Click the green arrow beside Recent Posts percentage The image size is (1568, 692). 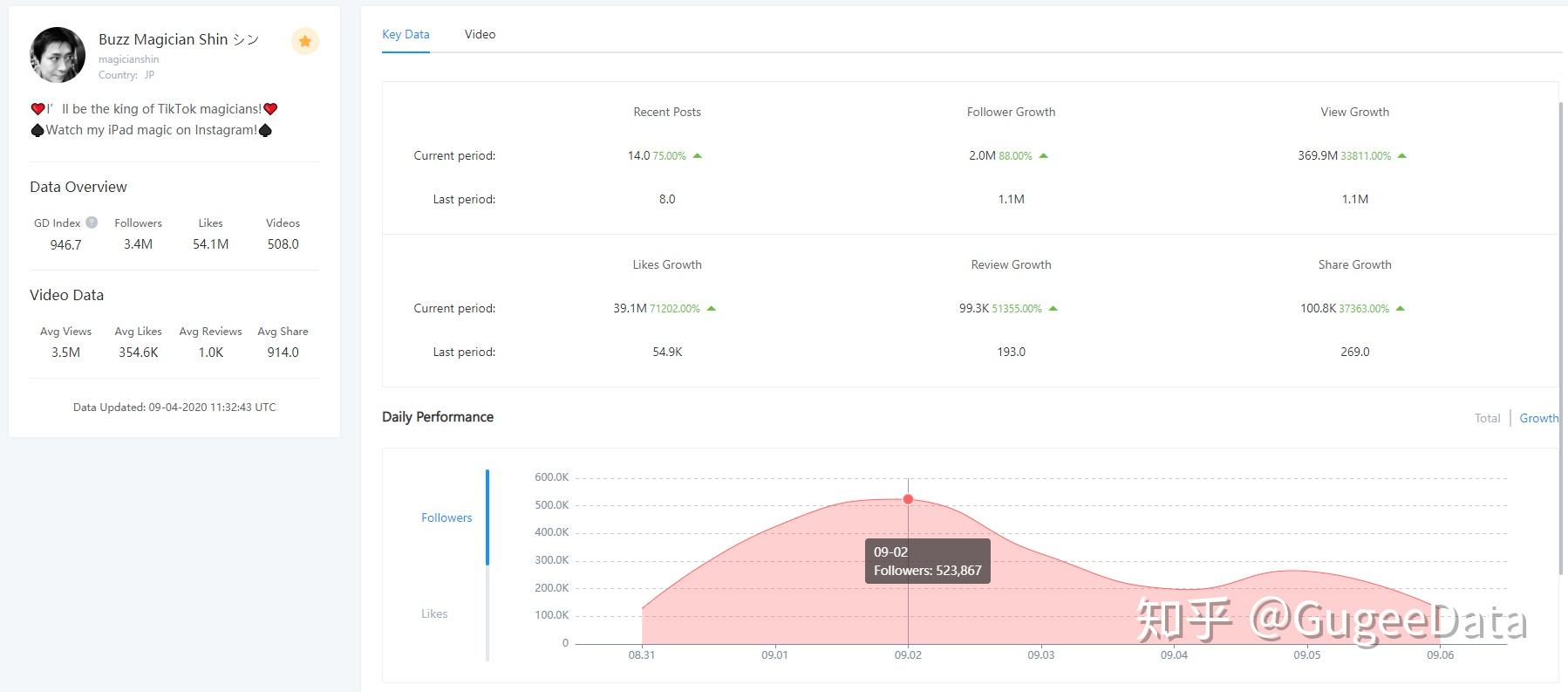pyautogui.click(x=698, y=155)
